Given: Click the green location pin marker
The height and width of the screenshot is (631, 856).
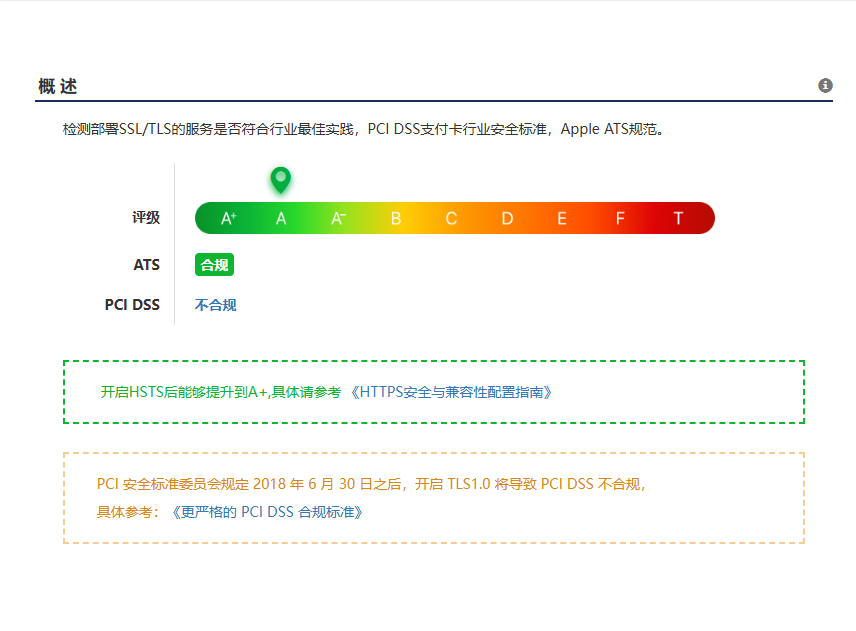Looking at the screenshot, I should 281,179.
